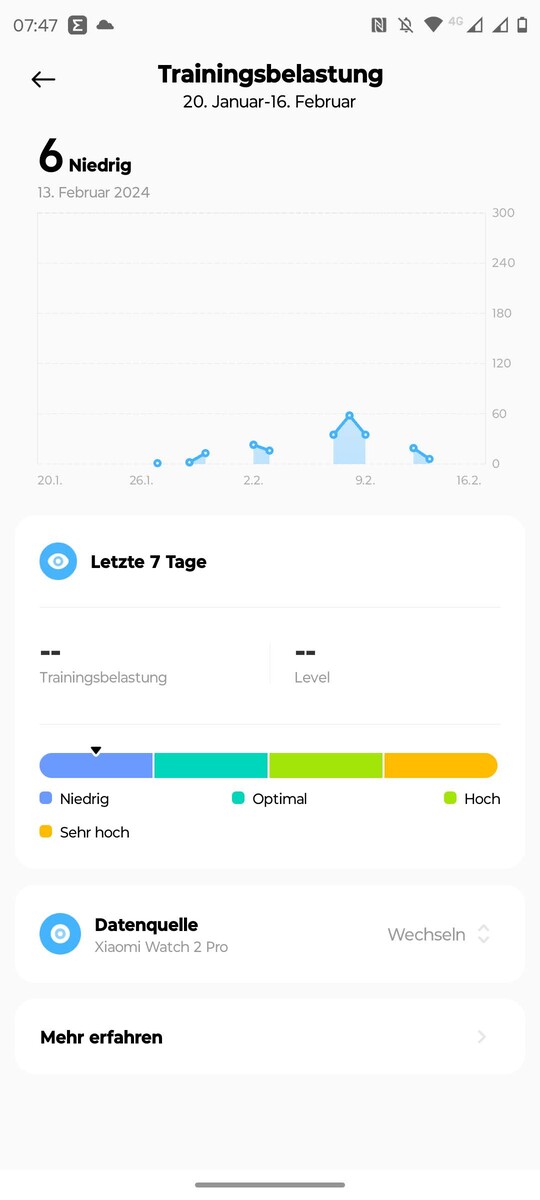Image resolution: width=540 pixels, height=1200 pixels.
Task: Tap the back arrow icon
Action: point(43,79)
